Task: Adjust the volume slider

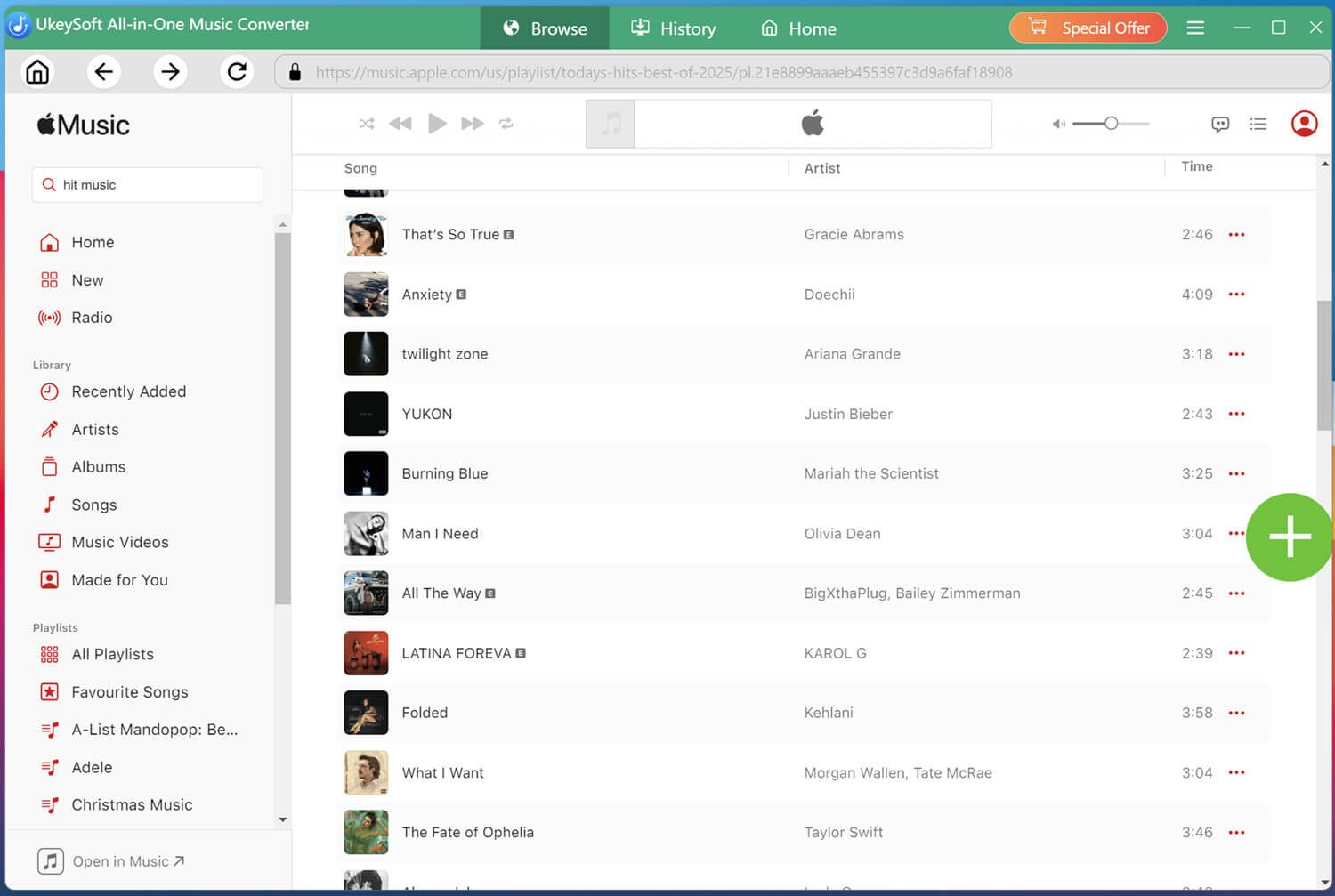Action: 1111,124
